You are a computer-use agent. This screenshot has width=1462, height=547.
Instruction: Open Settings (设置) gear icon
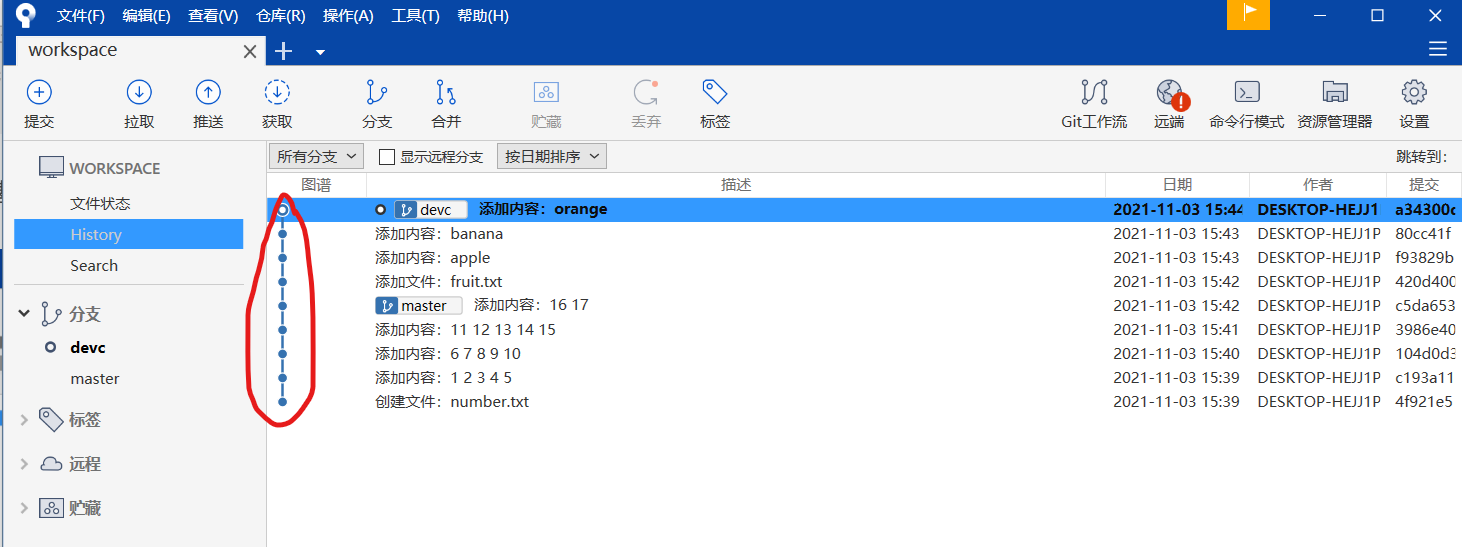[1414, 93]
